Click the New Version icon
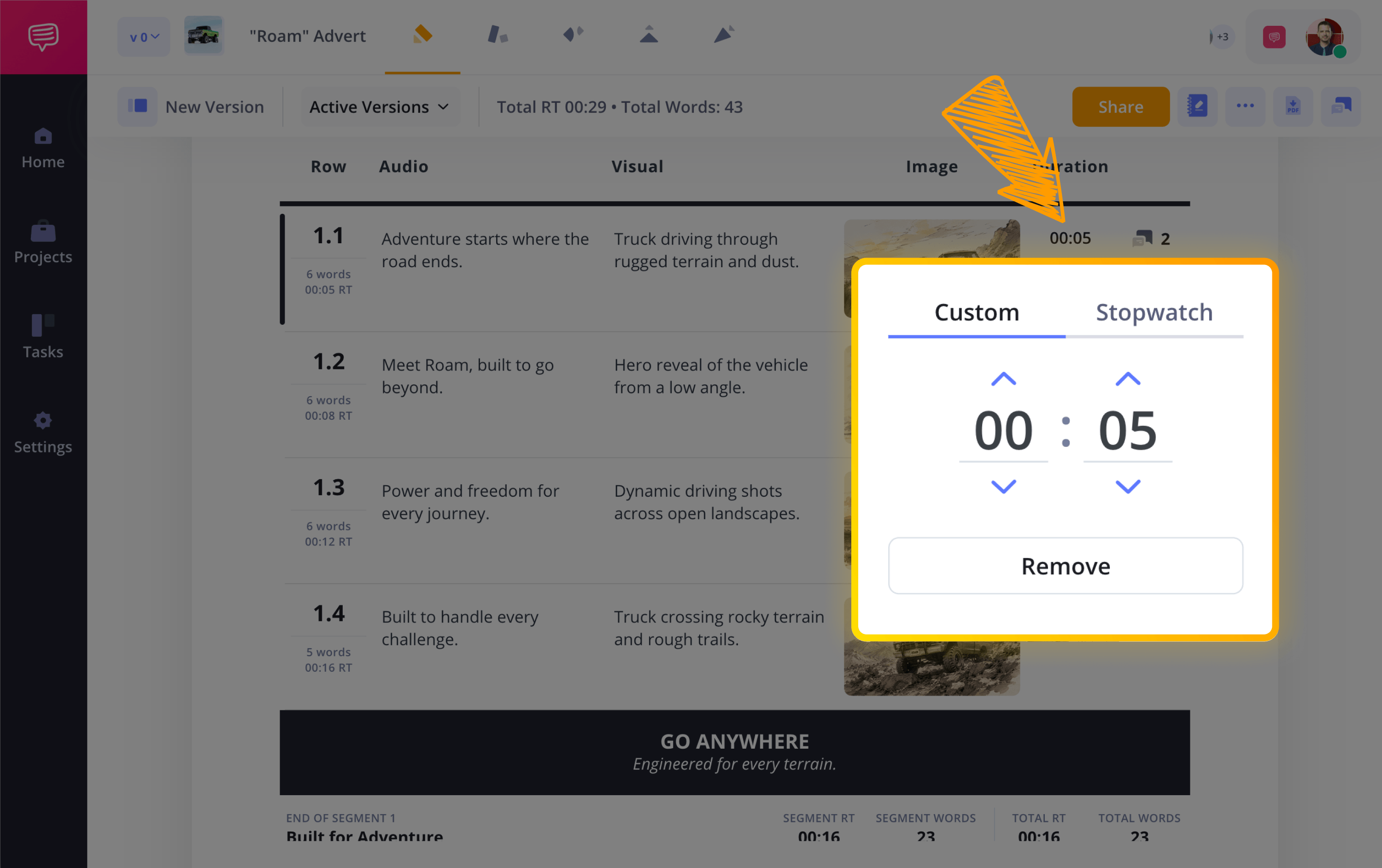Image resolution: width=1382 pixels, height=868 pixels. tap(138, 107)
